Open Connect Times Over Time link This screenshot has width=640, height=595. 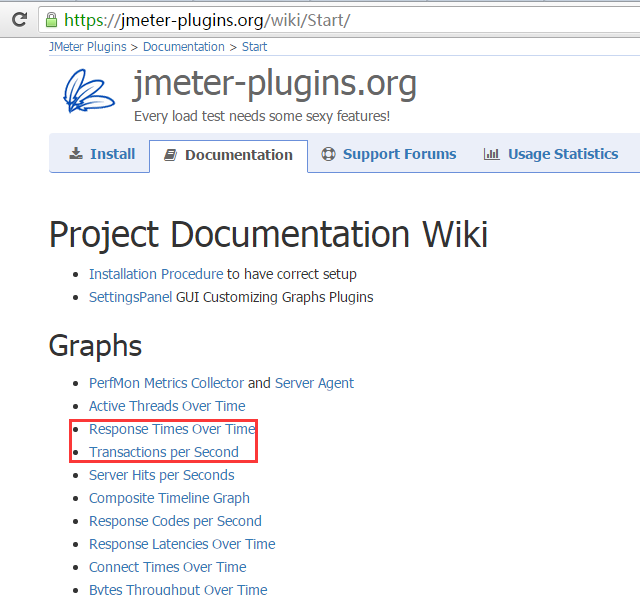pyautogui.click(x=168, y=567)
